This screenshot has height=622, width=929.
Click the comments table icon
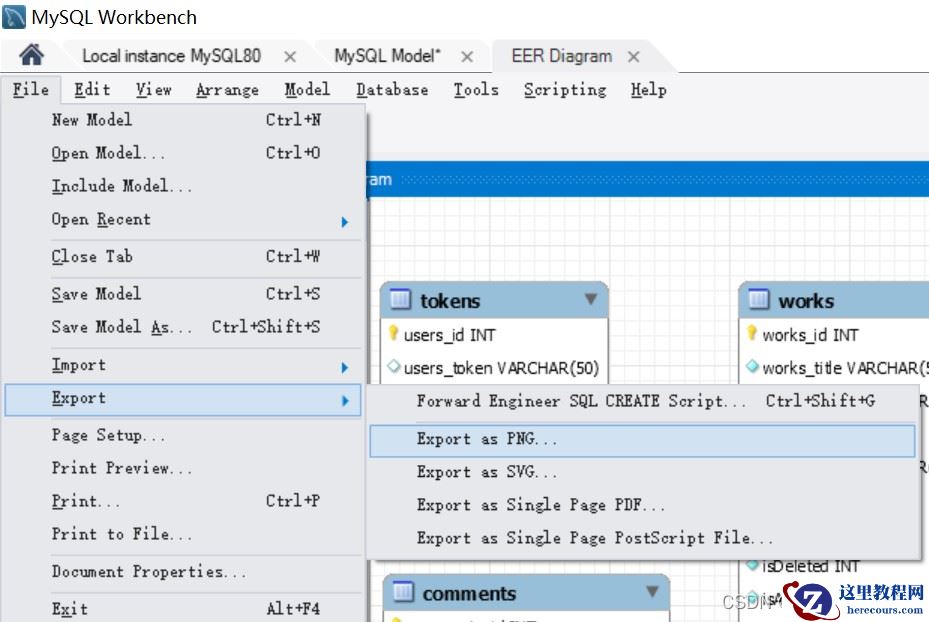(403, 591)
